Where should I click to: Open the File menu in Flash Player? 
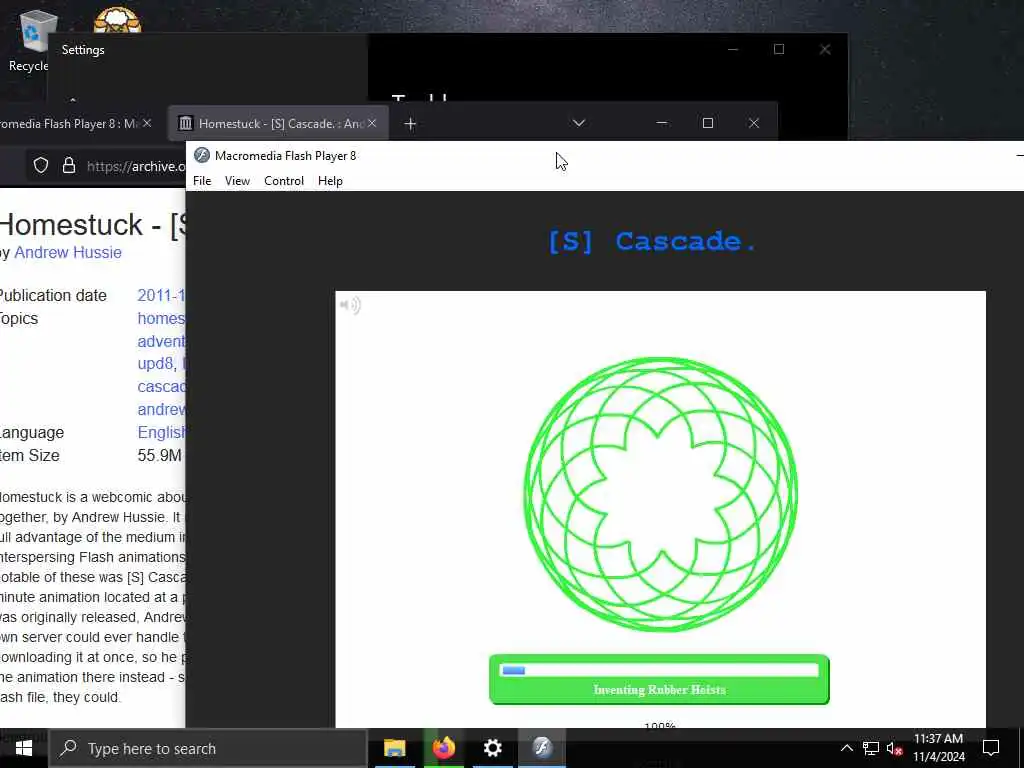coord(202,181)
